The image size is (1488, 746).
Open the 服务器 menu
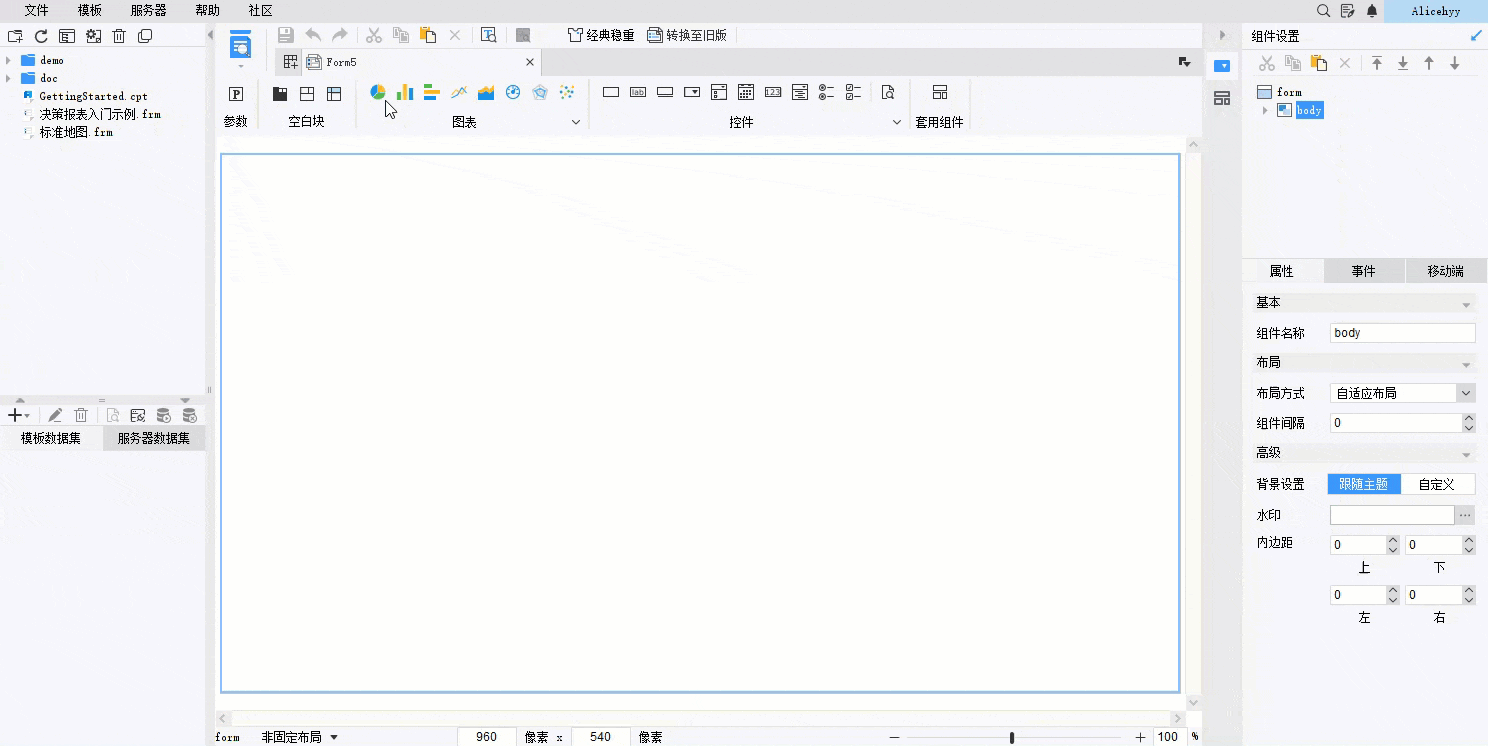click(148, 11)
